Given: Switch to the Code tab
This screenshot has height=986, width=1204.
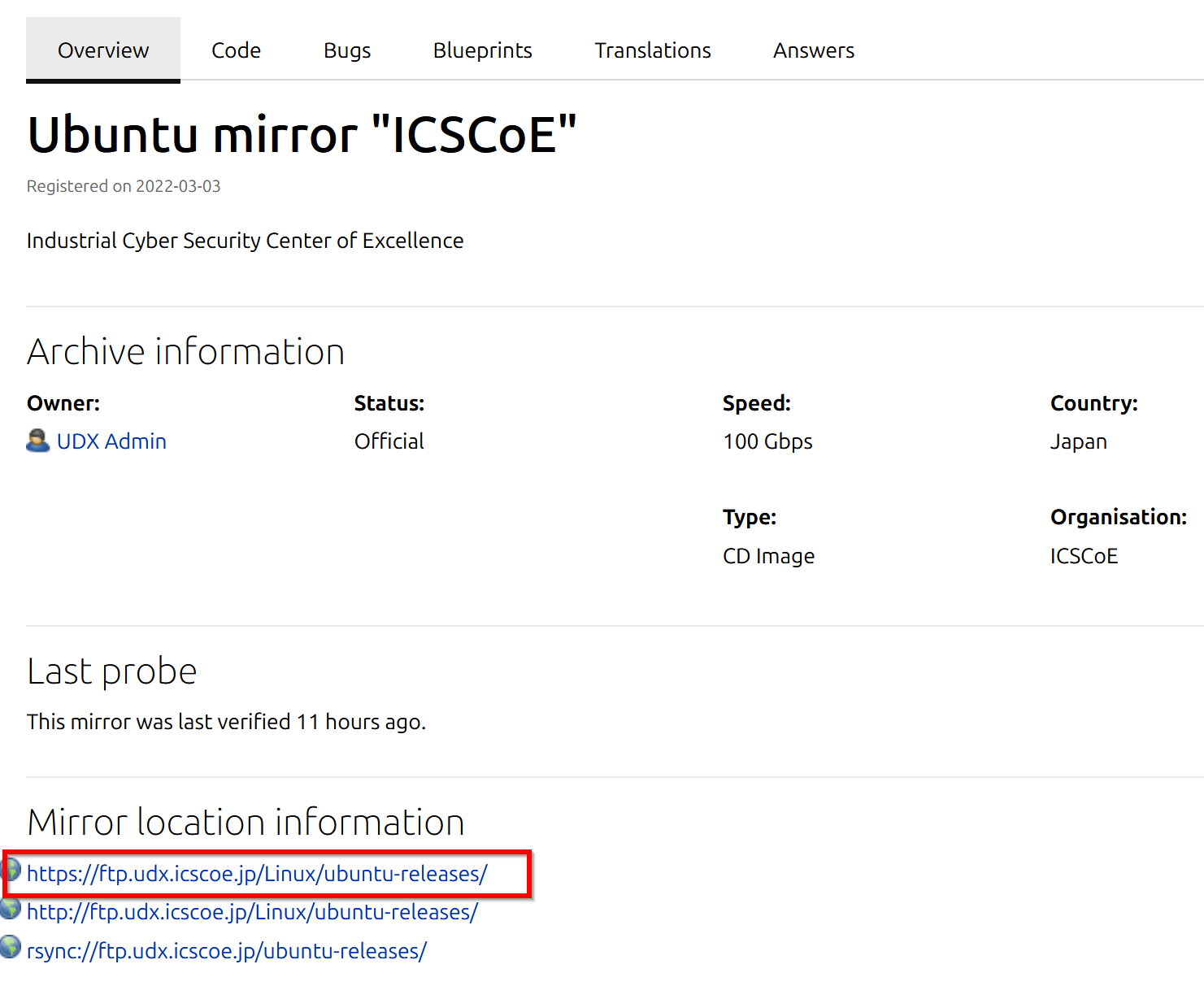Looking at the screenshot, I should 236,50.
